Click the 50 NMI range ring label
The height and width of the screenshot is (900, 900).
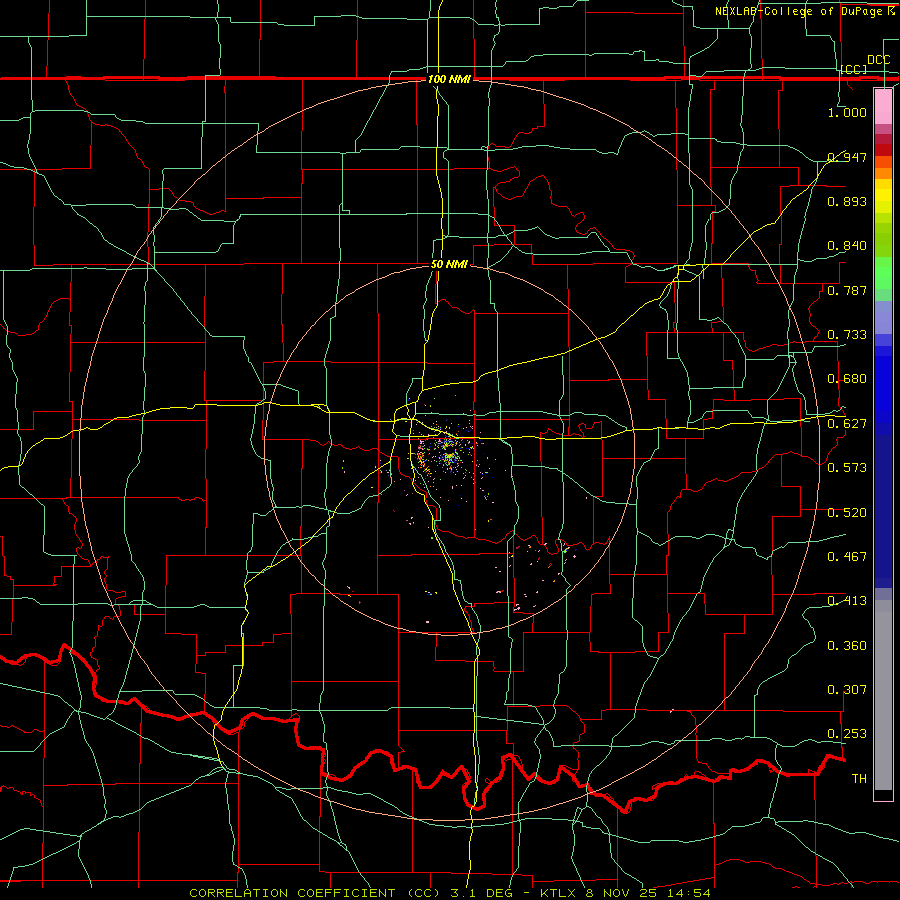point(449,264)
